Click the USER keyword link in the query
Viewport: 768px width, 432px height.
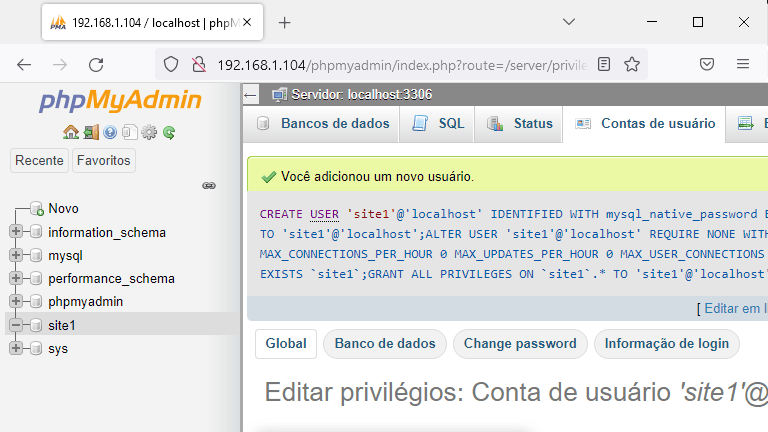[x=324, y=214]
